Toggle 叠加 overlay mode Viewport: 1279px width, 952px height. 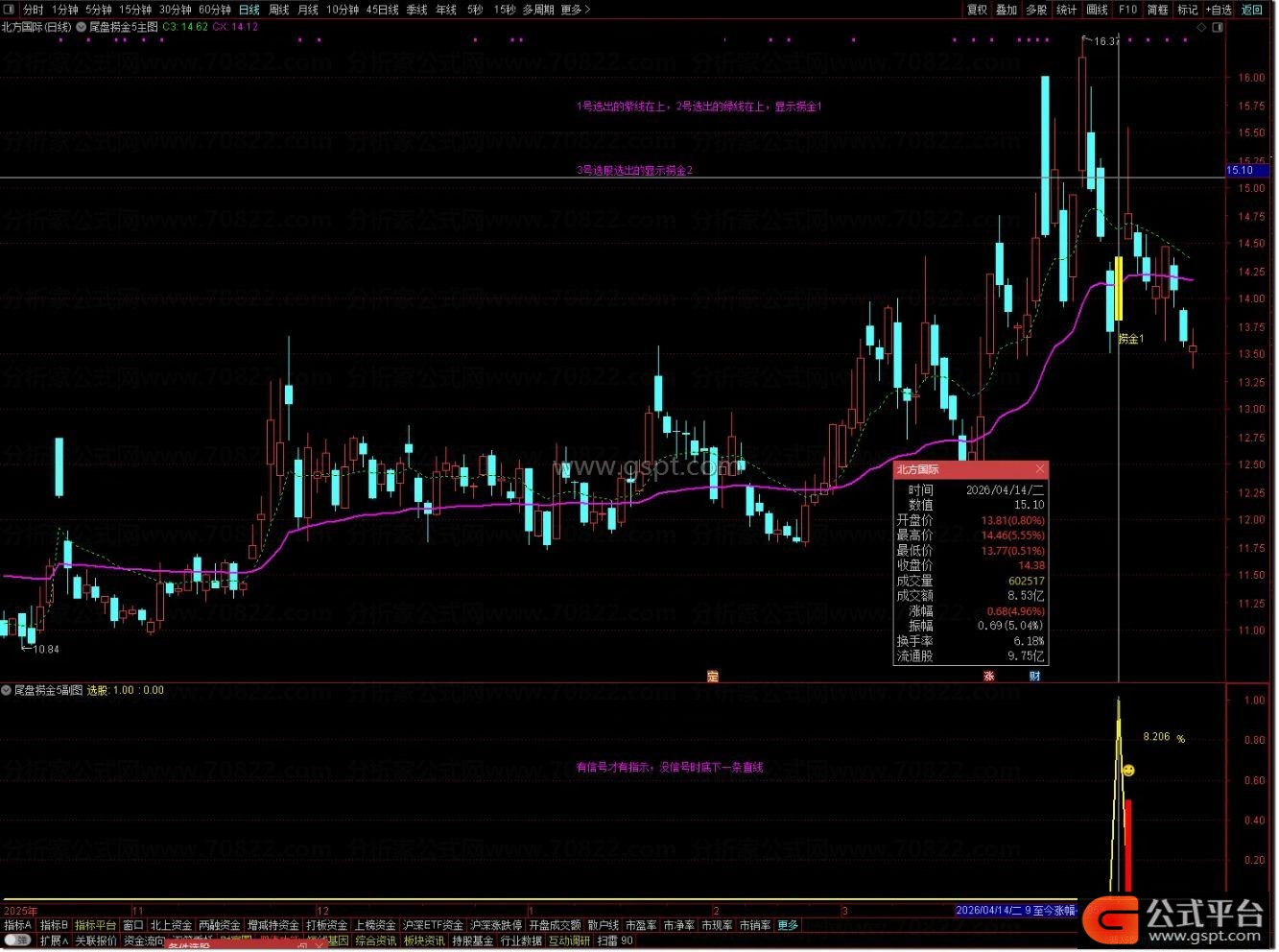pos(1007,10)
